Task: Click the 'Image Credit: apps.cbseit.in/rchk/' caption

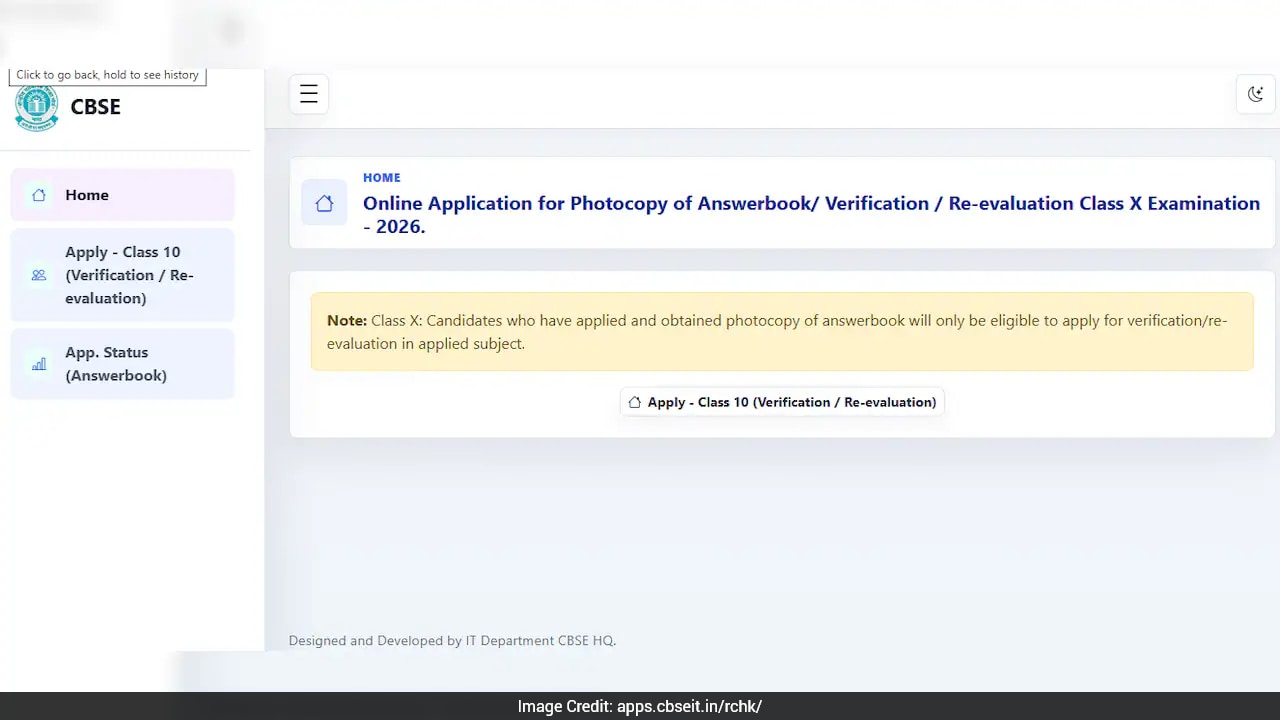Action: (640, 707)
